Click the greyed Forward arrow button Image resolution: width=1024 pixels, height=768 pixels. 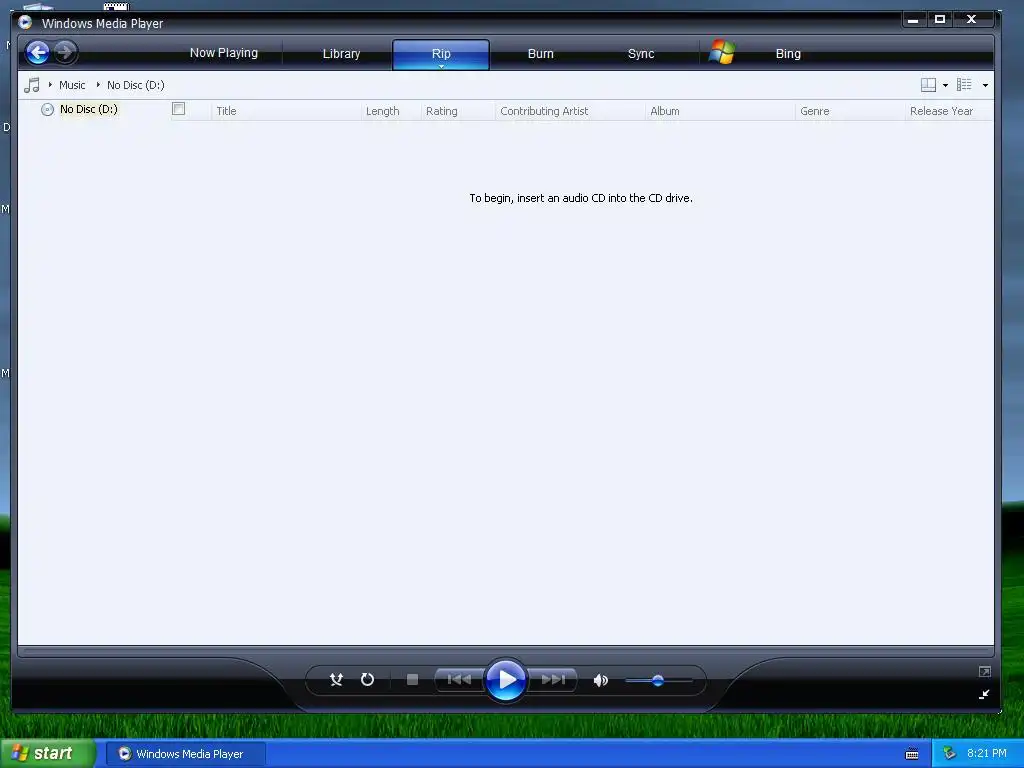[65, 52]
